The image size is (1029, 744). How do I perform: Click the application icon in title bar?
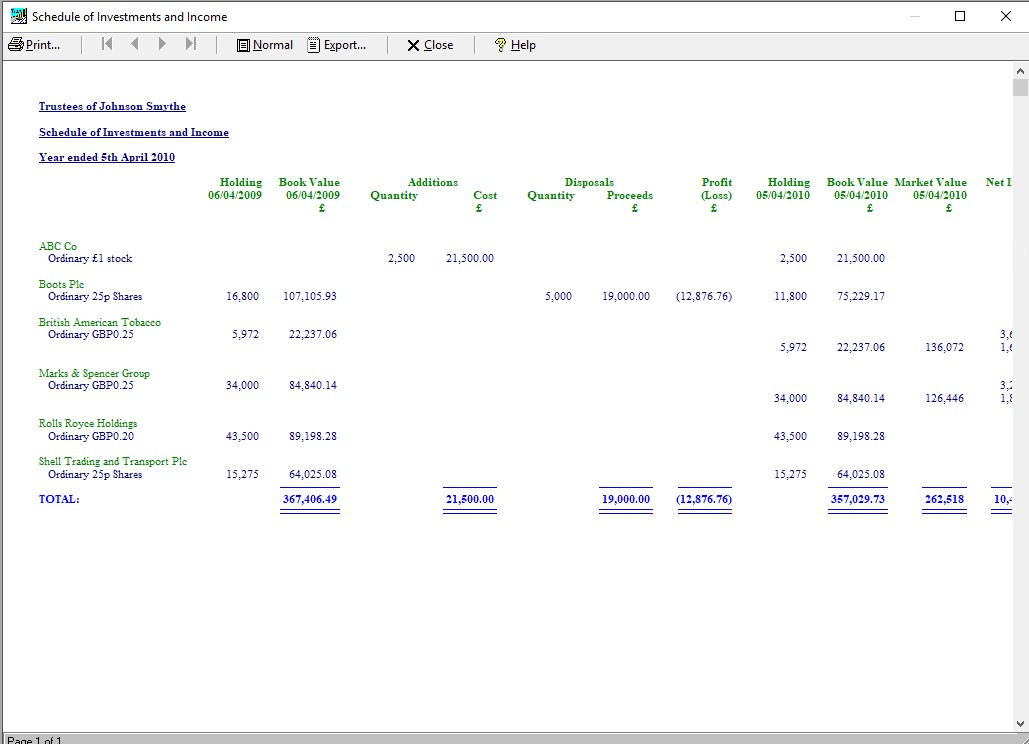[19, 16]
